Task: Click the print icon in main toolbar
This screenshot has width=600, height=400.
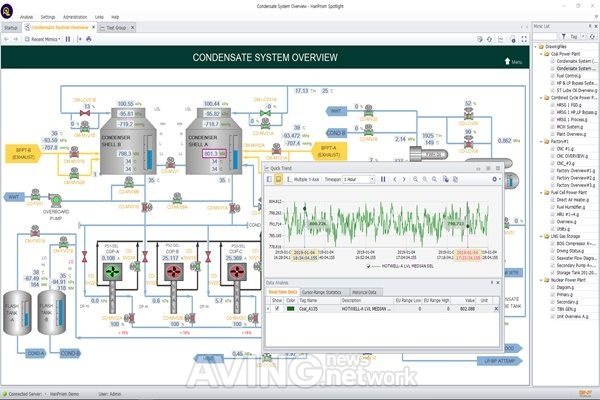Action: coord(89,39)
